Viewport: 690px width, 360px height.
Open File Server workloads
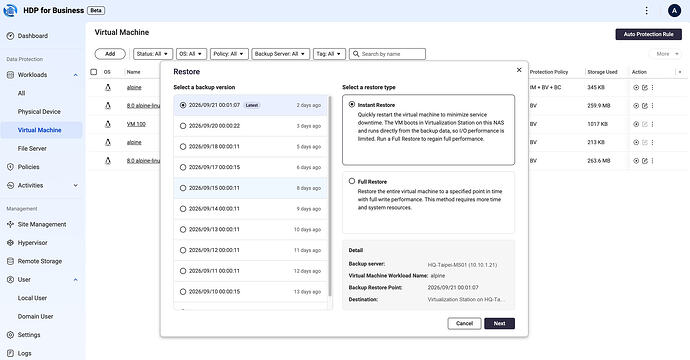pos(32,149)
